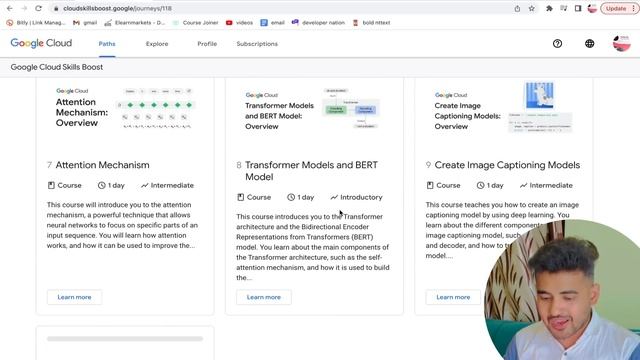The height and width of the screenshot is (360, 640).
Task: Open the Skills Boost account avatar
Action: click(x=622, y=43)
